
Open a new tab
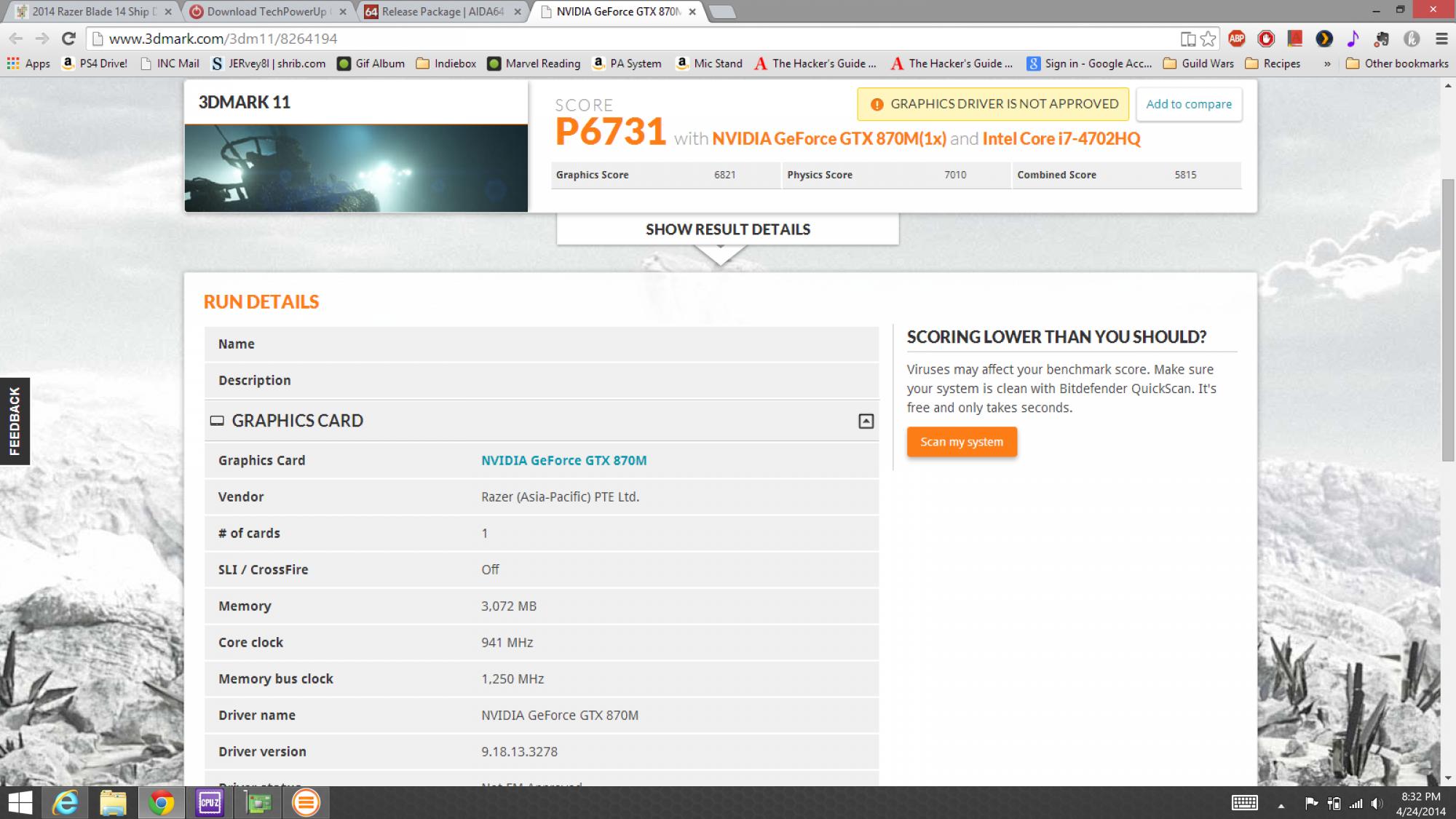click(721, 12)
